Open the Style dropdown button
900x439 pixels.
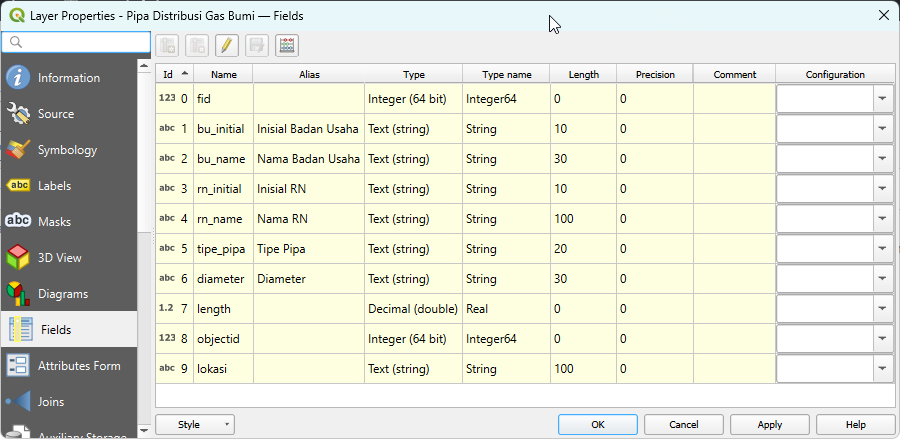(195, 424)
